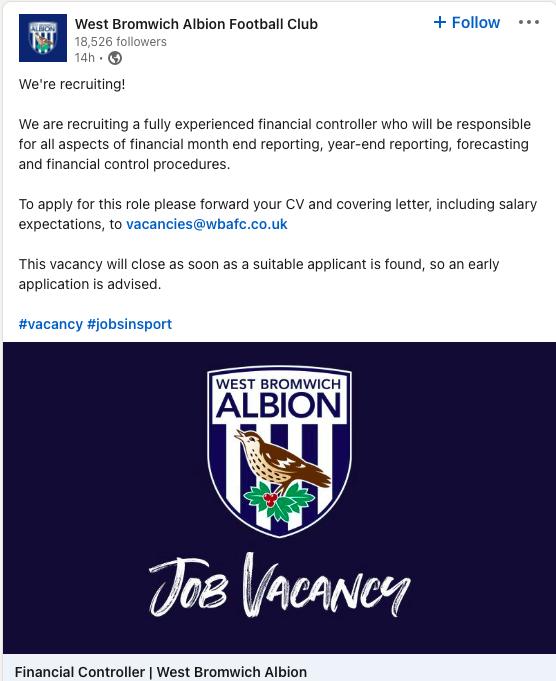Click the 18,526 followers count
556x681 pixels.
(120, 42)
